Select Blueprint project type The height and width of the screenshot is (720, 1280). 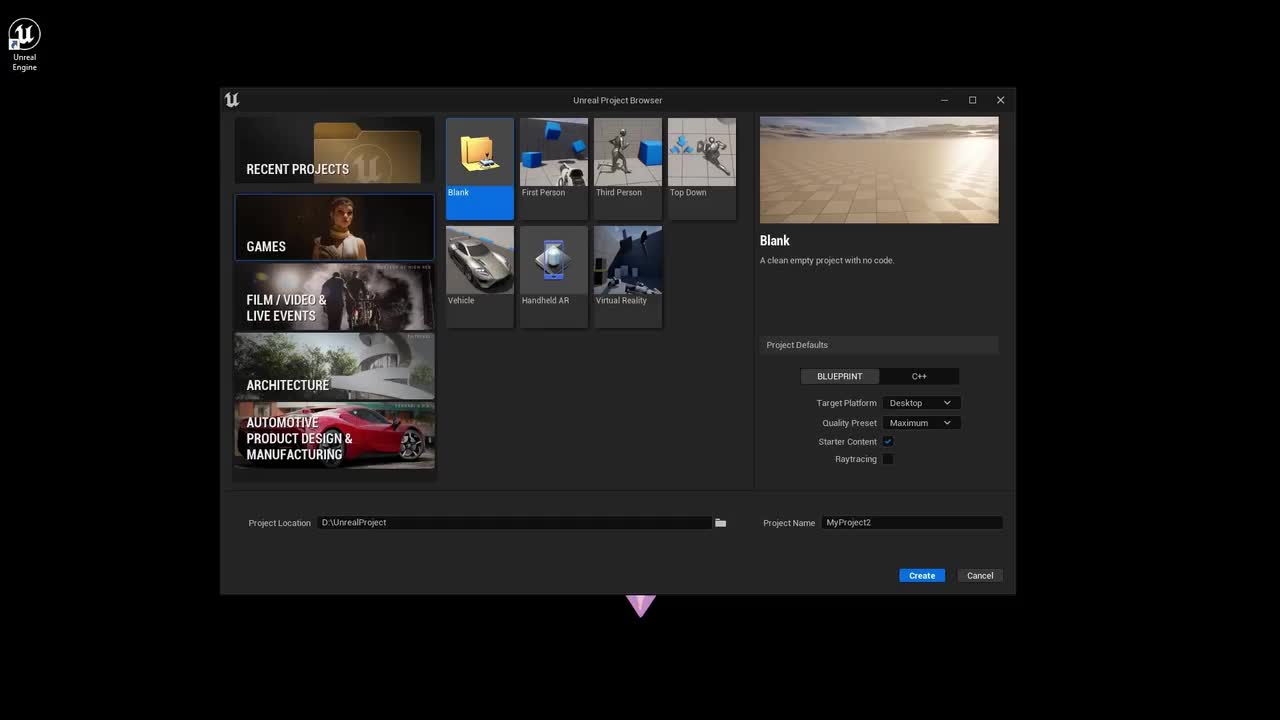(840, 376)
